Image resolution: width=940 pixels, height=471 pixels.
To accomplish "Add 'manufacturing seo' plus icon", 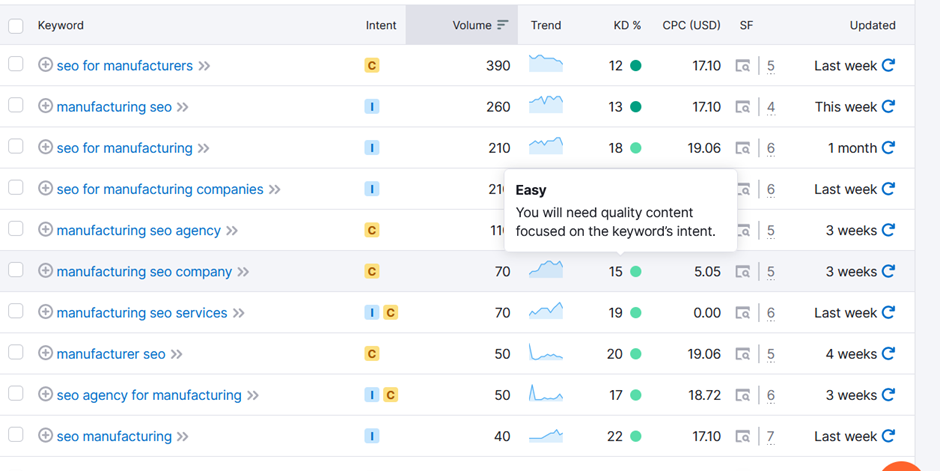I will (x=46, y=106).
